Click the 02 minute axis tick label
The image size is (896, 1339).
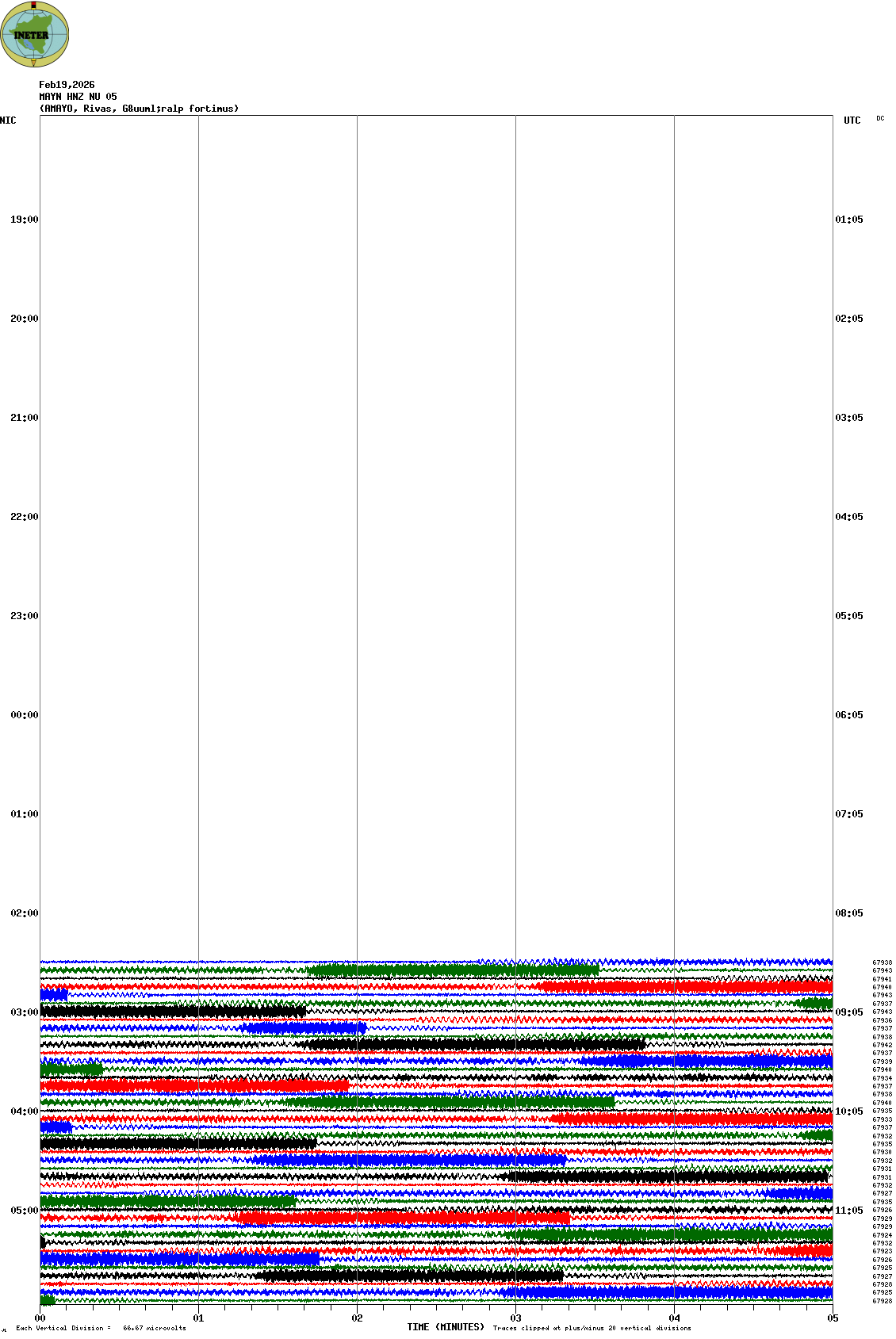(357, 1318)
